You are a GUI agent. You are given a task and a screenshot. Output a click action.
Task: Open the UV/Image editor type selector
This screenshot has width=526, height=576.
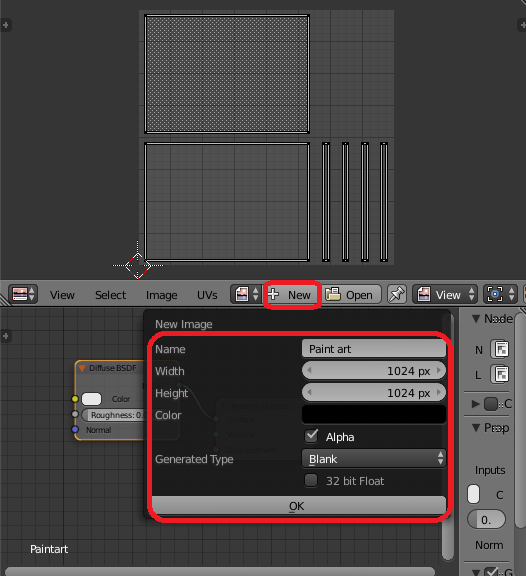pyautogui.click(x=23, y=294)
